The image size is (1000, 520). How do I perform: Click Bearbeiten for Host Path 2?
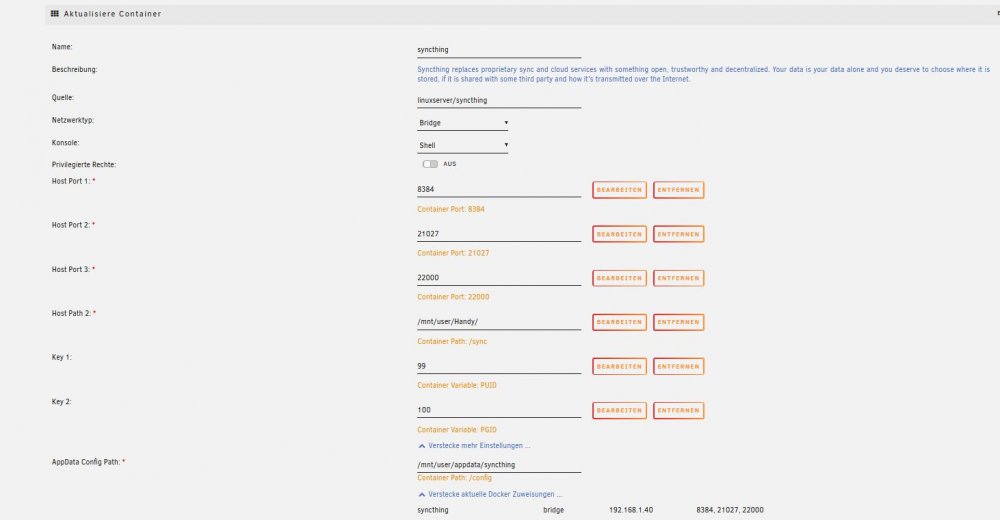coord(619,322)
